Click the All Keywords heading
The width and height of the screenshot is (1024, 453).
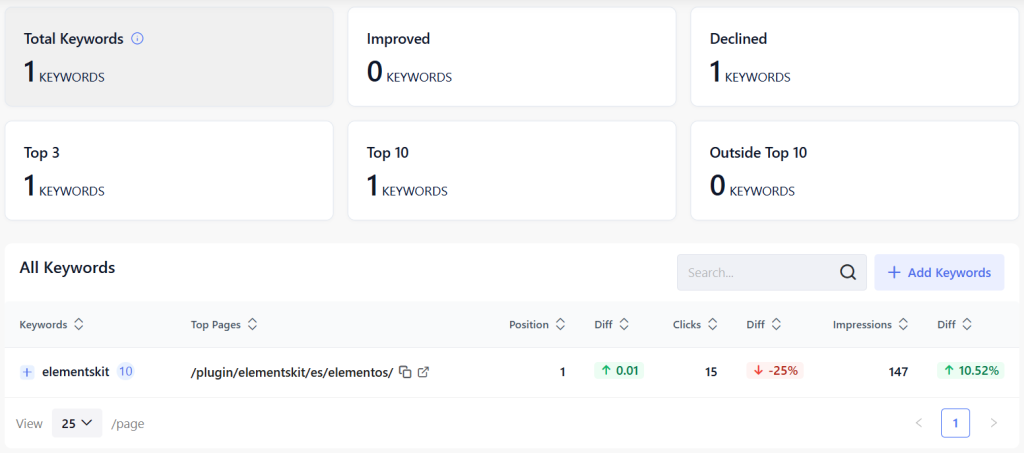(67, 268)
